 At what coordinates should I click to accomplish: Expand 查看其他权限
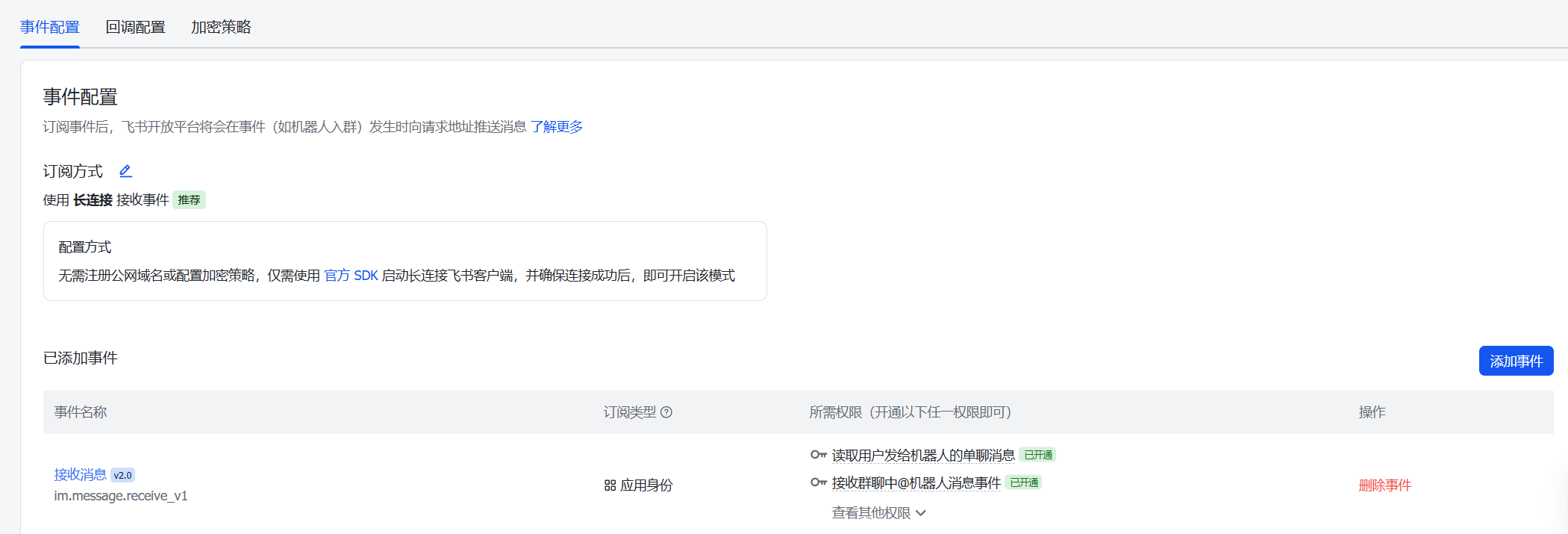[878, 513]
